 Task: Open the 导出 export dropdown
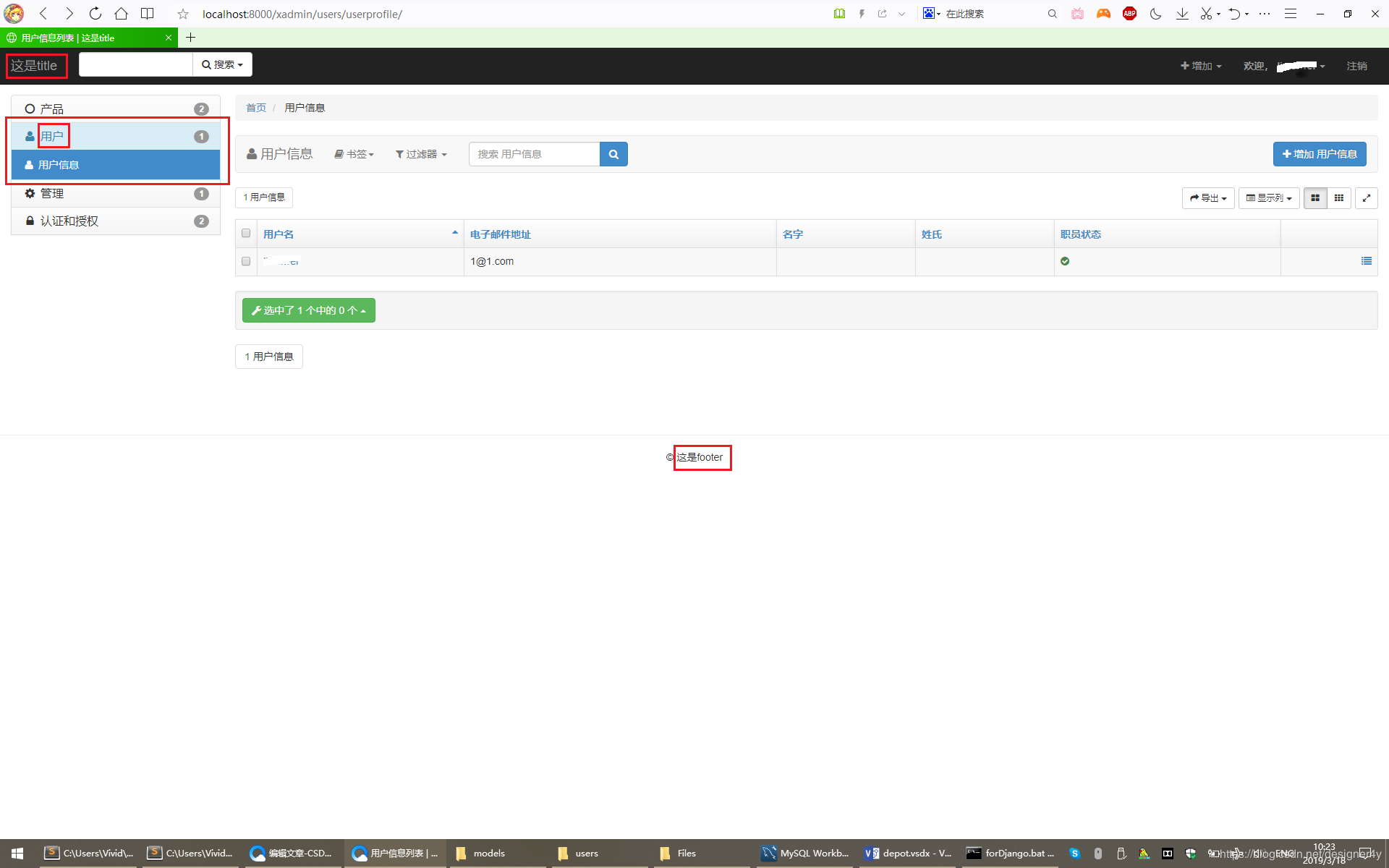[x=1208, y=197]
